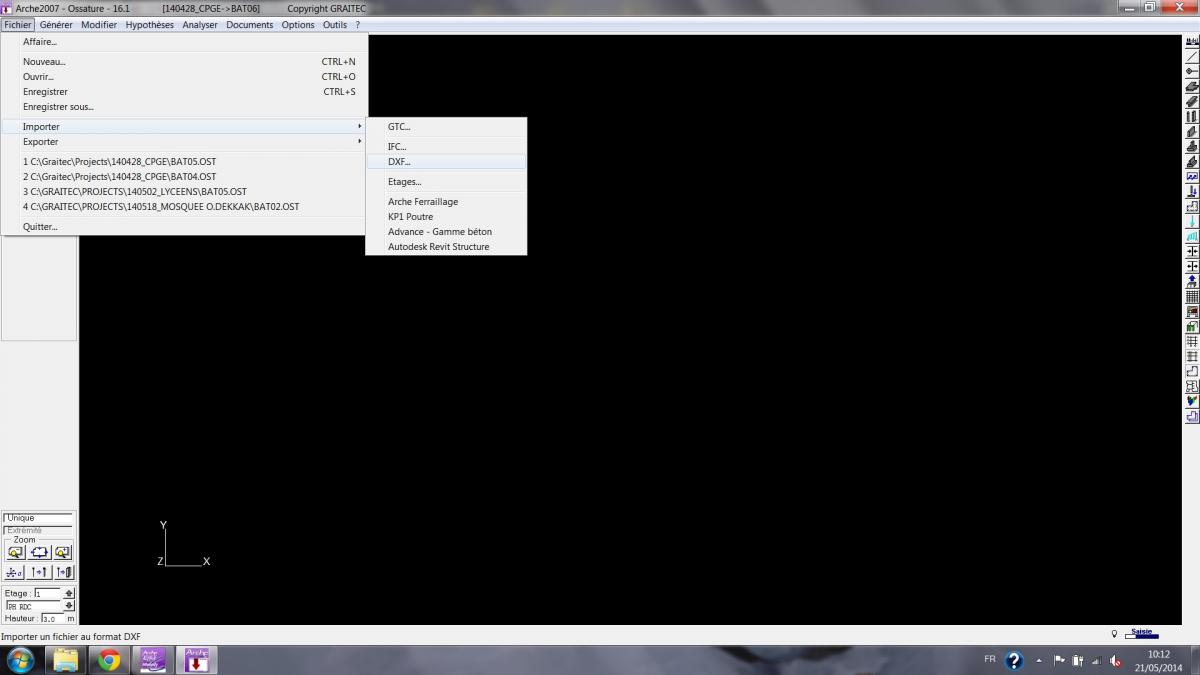The height and width of the screenshot is (675, 1200).
Task: Click the PH RDC level name field
Action: (x=34, y=606)
